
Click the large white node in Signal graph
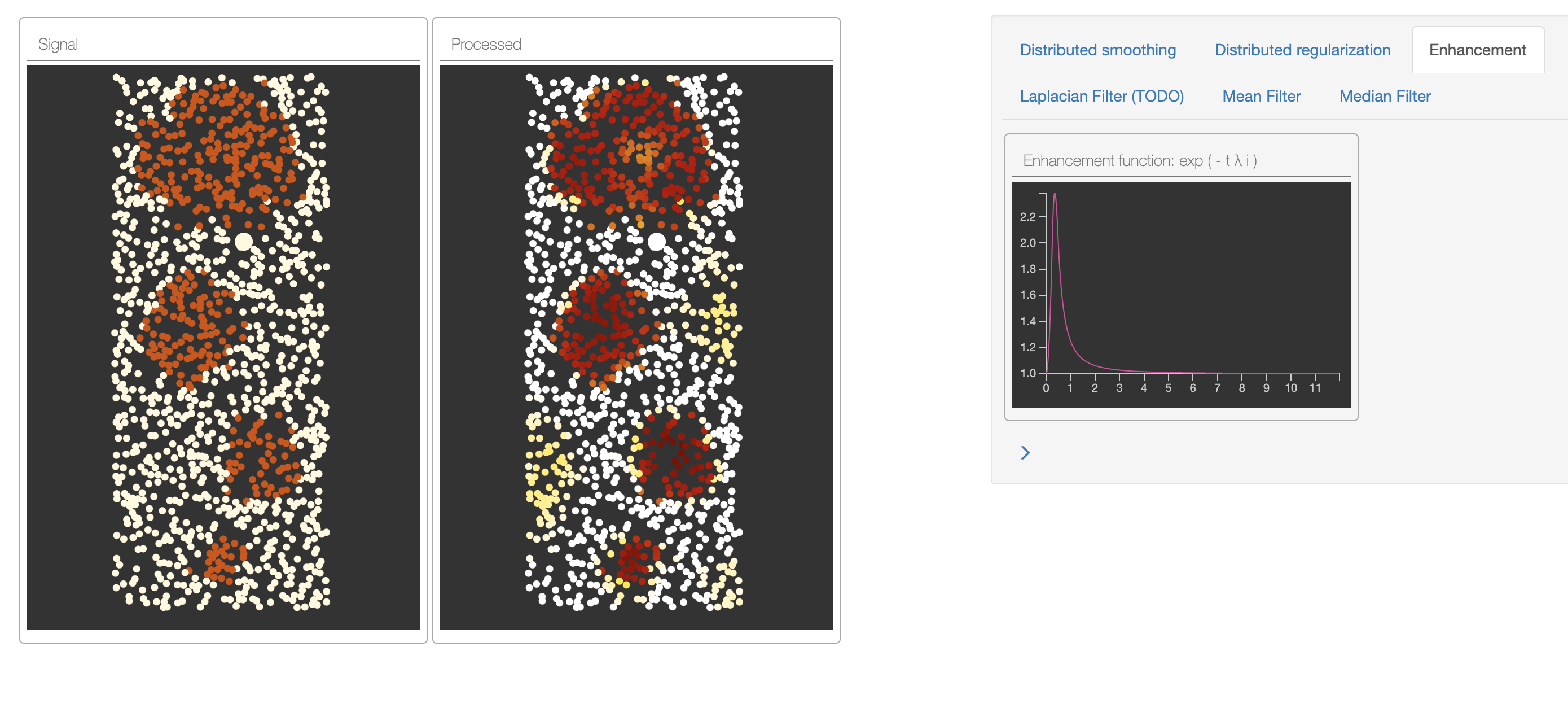(244, 242)
